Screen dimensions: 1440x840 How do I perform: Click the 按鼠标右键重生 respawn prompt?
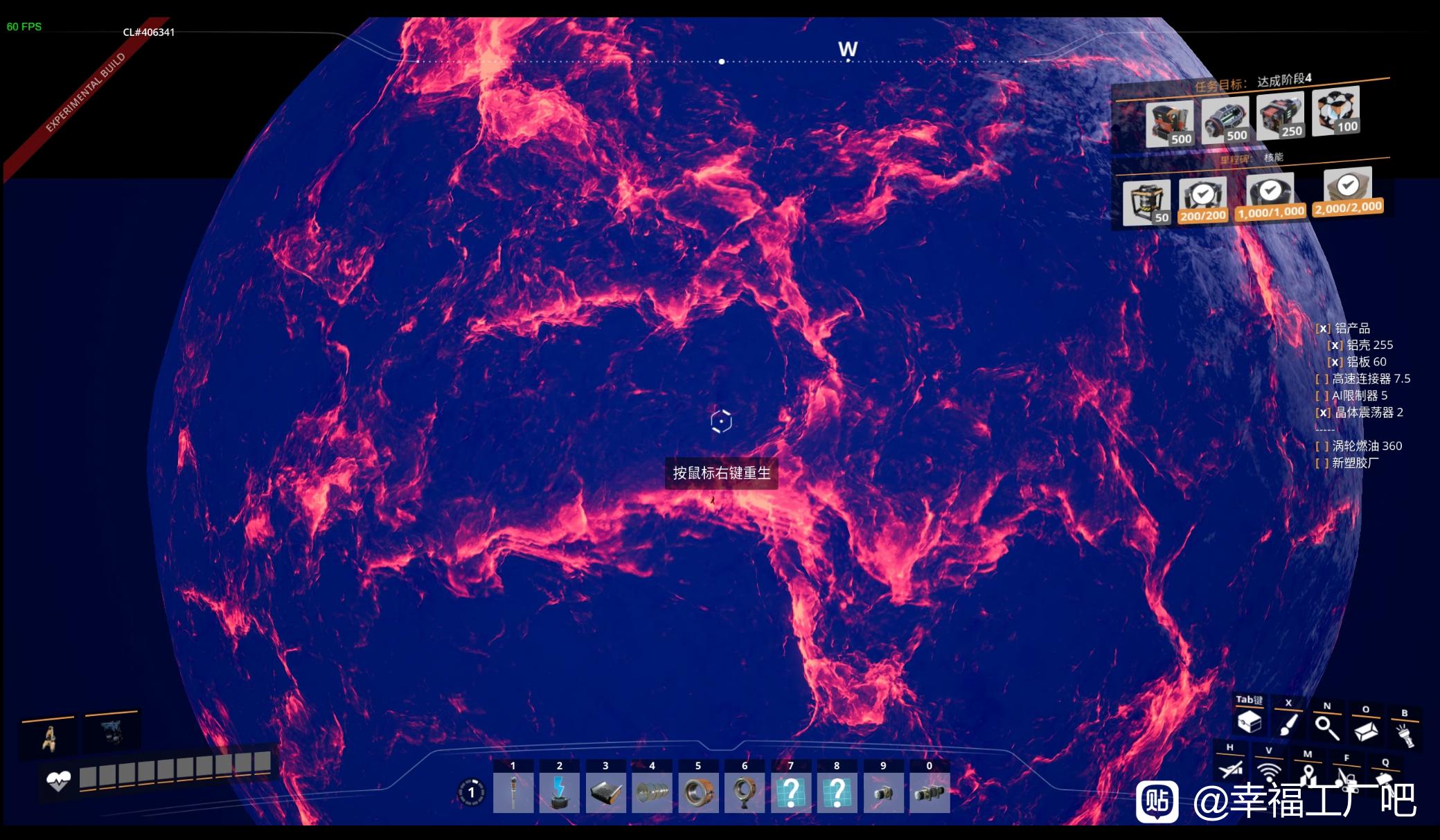721,473
